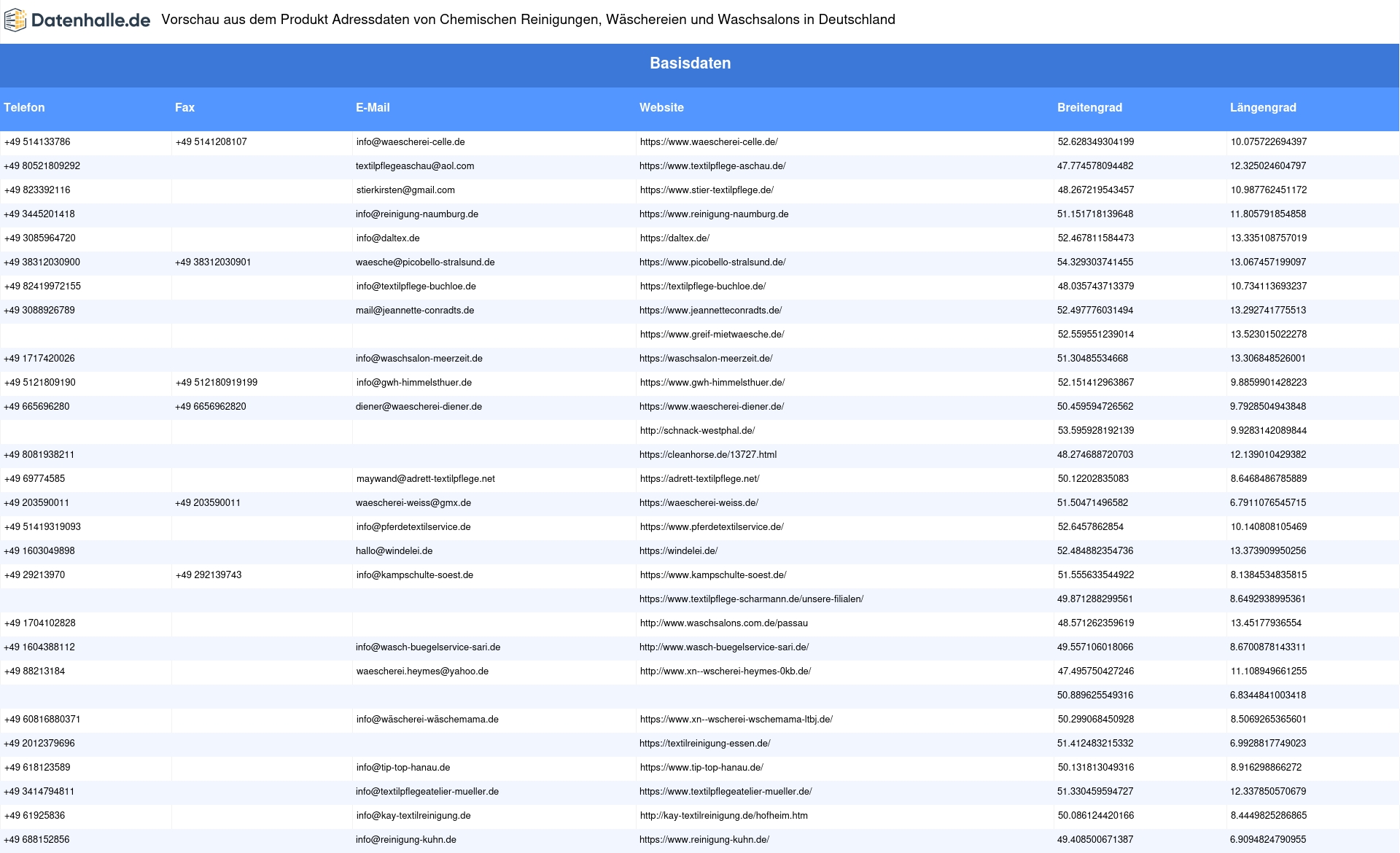Open website https://www.picobello-stralsund.de/
Screen dimensions: 1400x853
(712, 262)
